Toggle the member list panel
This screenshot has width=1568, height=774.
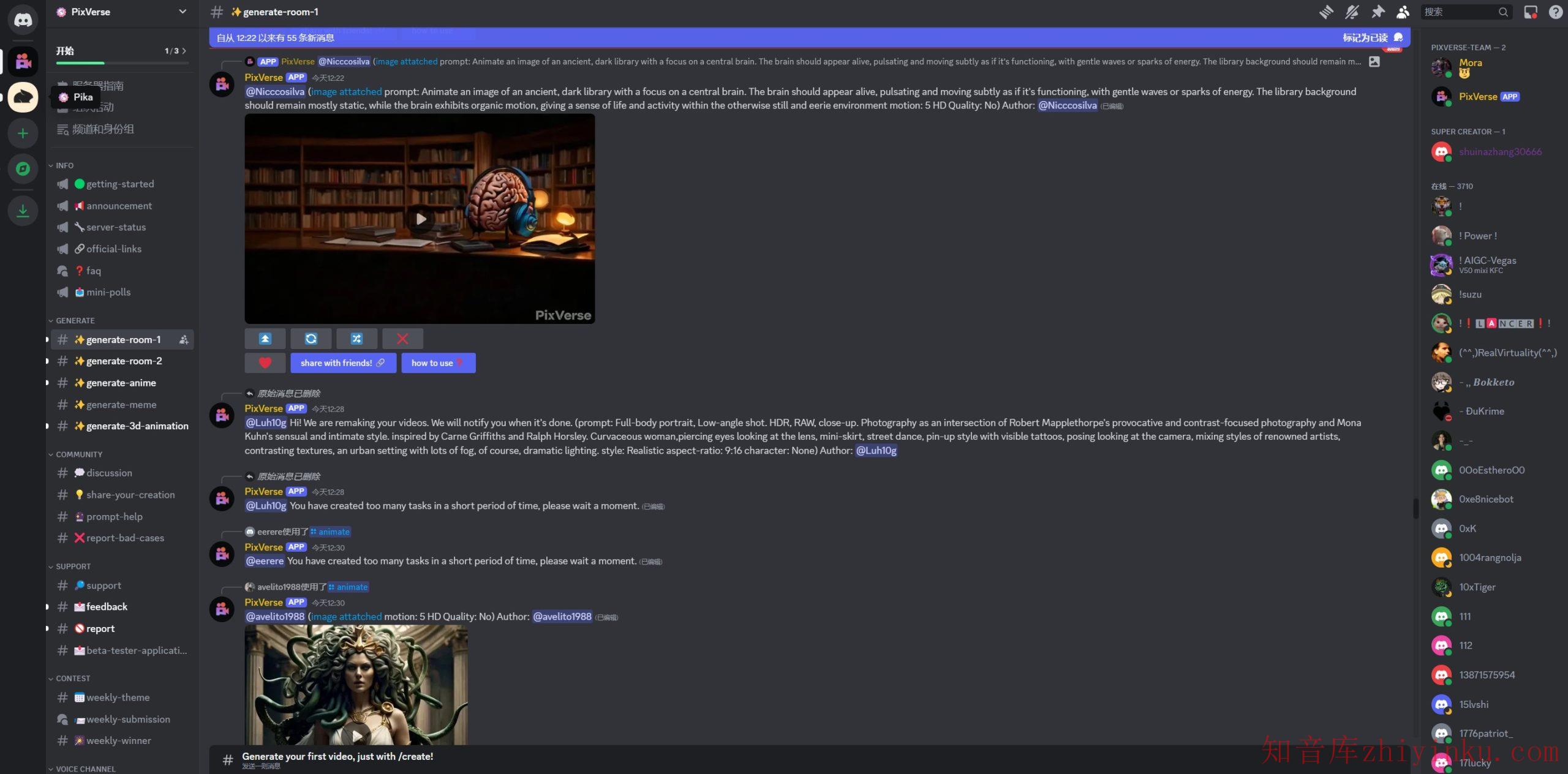tap(1403, 12)
